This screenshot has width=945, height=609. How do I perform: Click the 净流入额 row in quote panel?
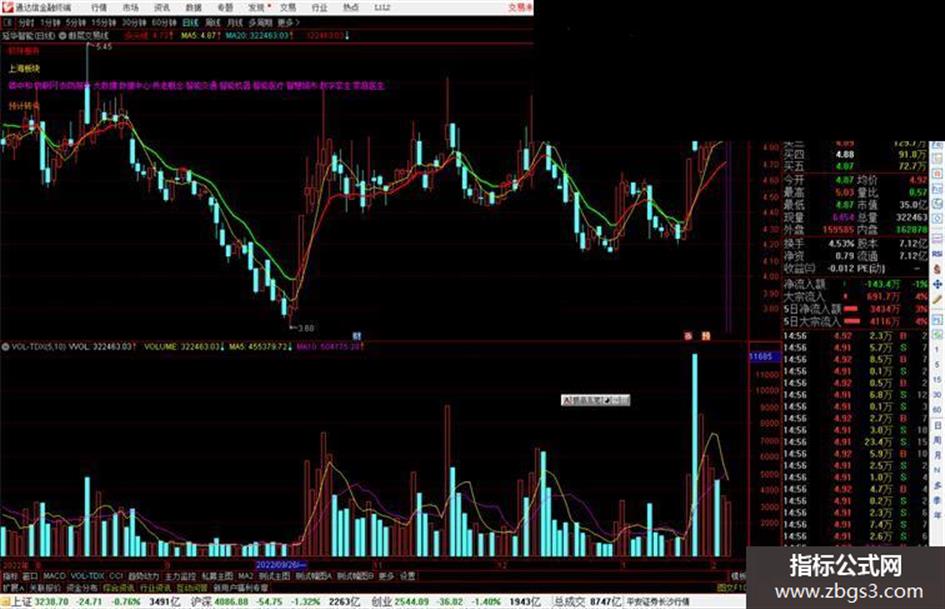pyautogui.click(x=855, y=283)
